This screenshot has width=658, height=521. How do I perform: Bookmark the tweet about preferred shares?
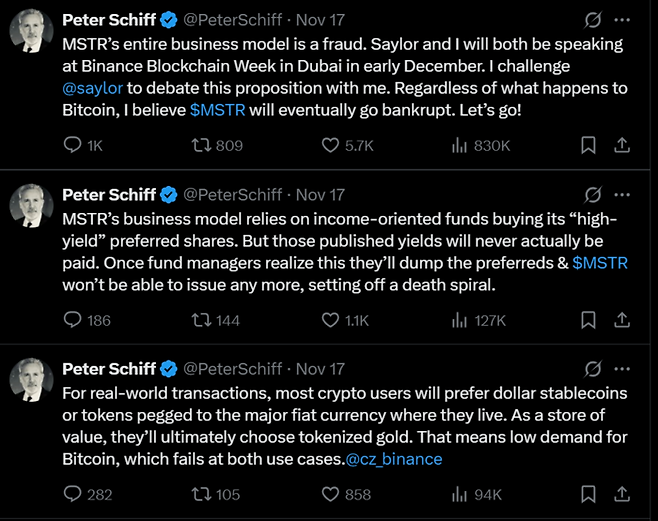588,320
